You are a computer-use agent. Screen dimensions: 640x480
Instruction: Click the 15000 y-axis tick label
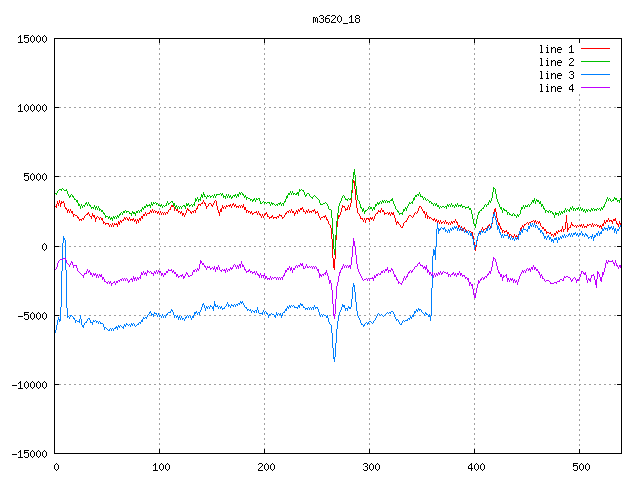point(30,39)
